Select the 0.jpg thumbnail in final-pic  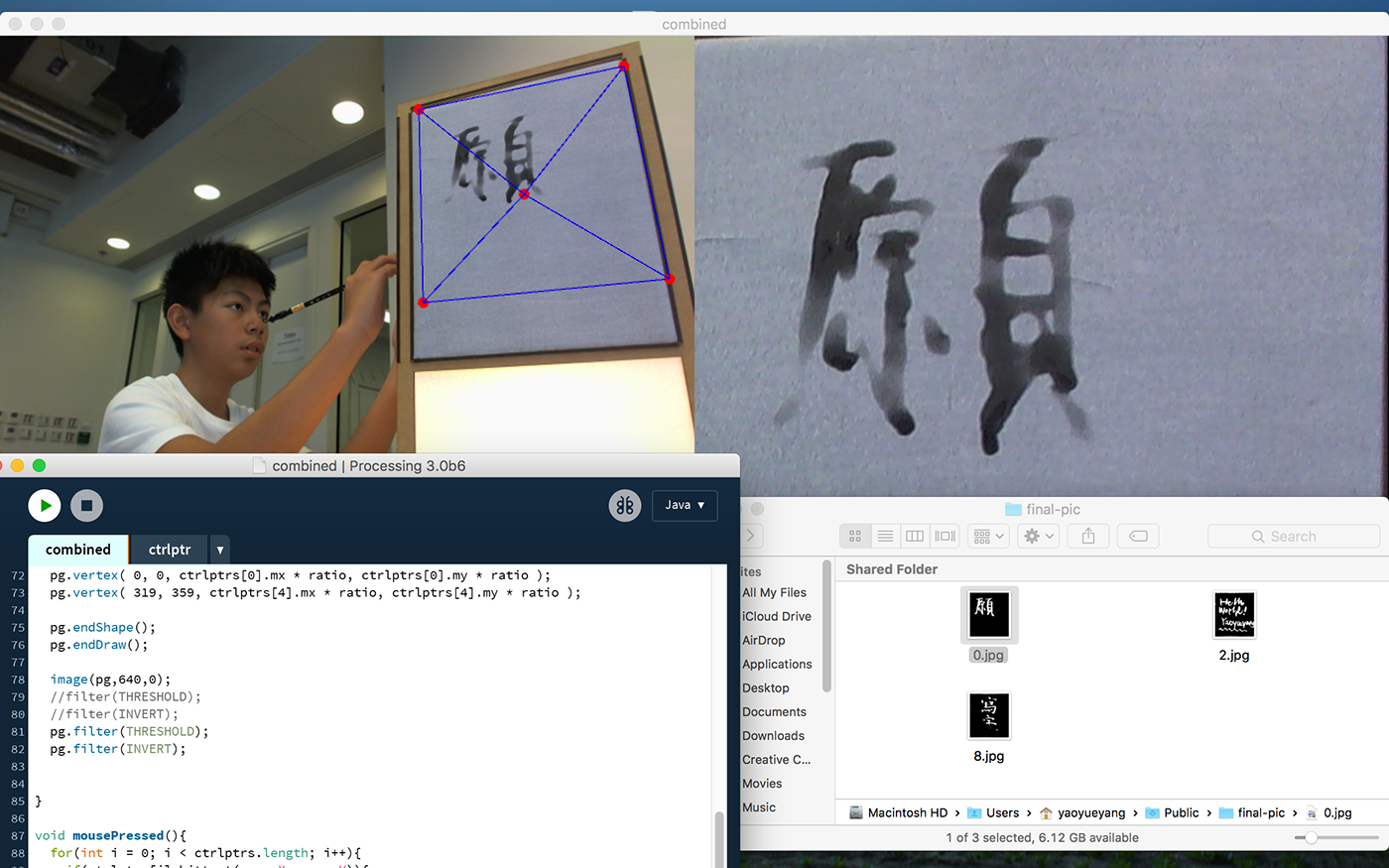989,615
